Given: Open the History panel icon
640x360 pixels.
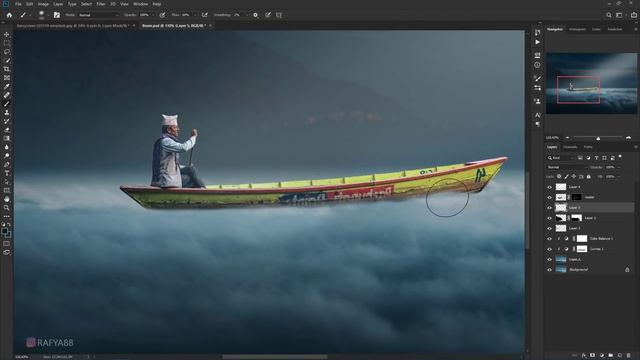Looking at the screenshot, I should pyautogui.click(x=538, y=32).
